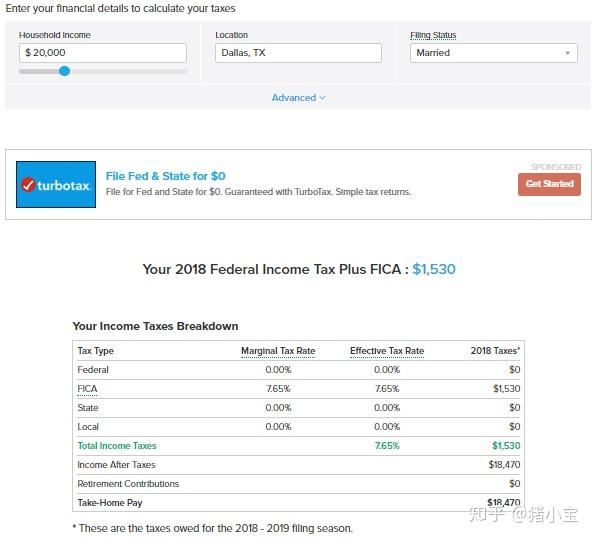Click the household income slider handle
594x540 pixels.
tap(64, 71)
